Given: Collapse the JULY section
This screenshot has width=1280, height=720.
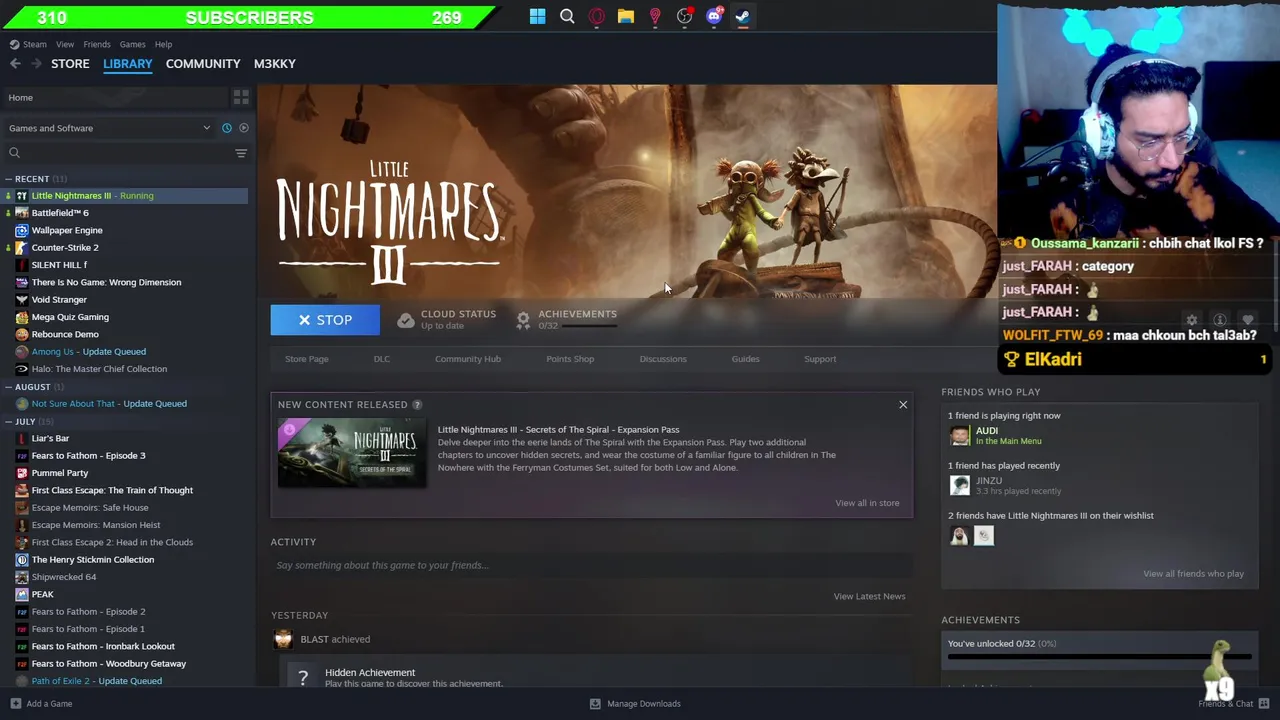Looking at the screenshot, I should [8, 422].
